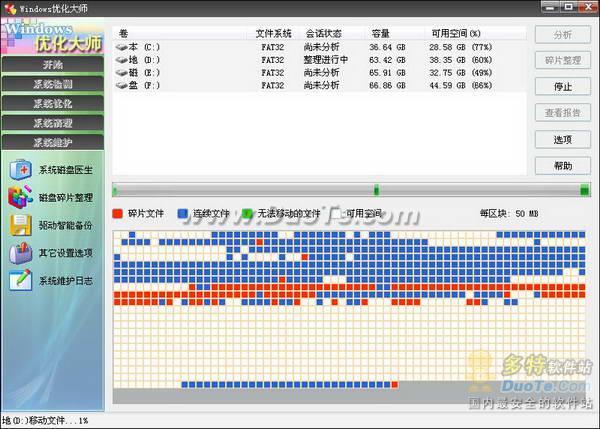The width and height of the screenshot is (600, 429).
Task: Open the 系统优化 section
Action: [x=53, y=103]
